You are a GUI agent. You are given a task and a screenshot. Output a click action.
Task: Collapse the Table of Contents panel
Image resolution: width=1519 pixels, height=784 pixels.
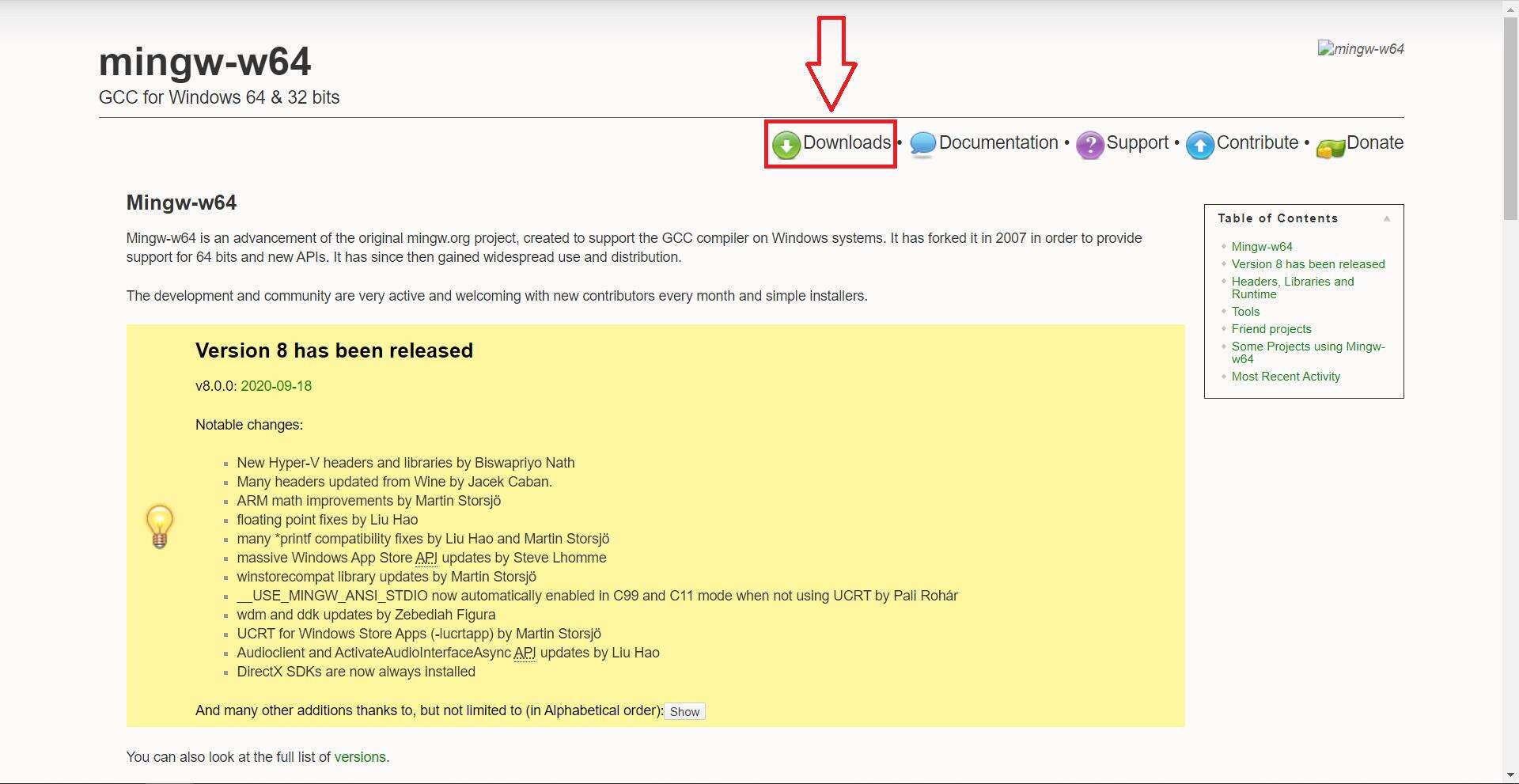1387,218
